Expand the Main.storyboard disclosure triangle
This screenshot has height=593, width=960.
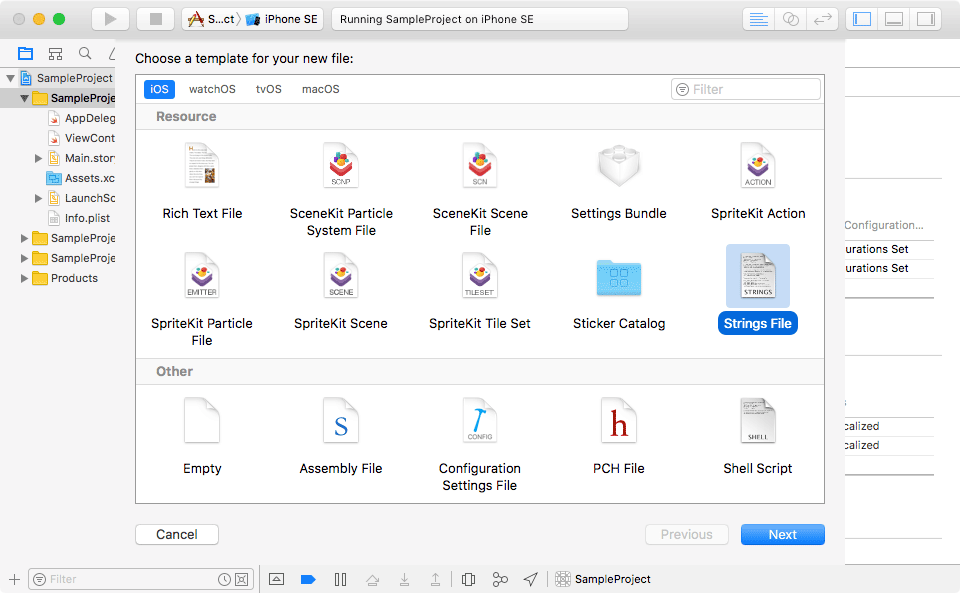pyautogui.click(x=38, y=159)
